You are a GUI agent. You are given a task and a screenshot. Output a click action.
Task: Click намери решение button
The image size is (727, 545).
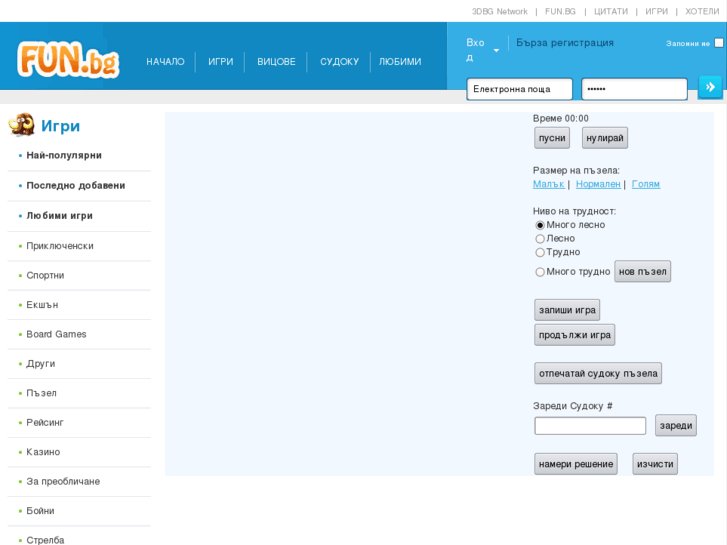coord(576,464)
